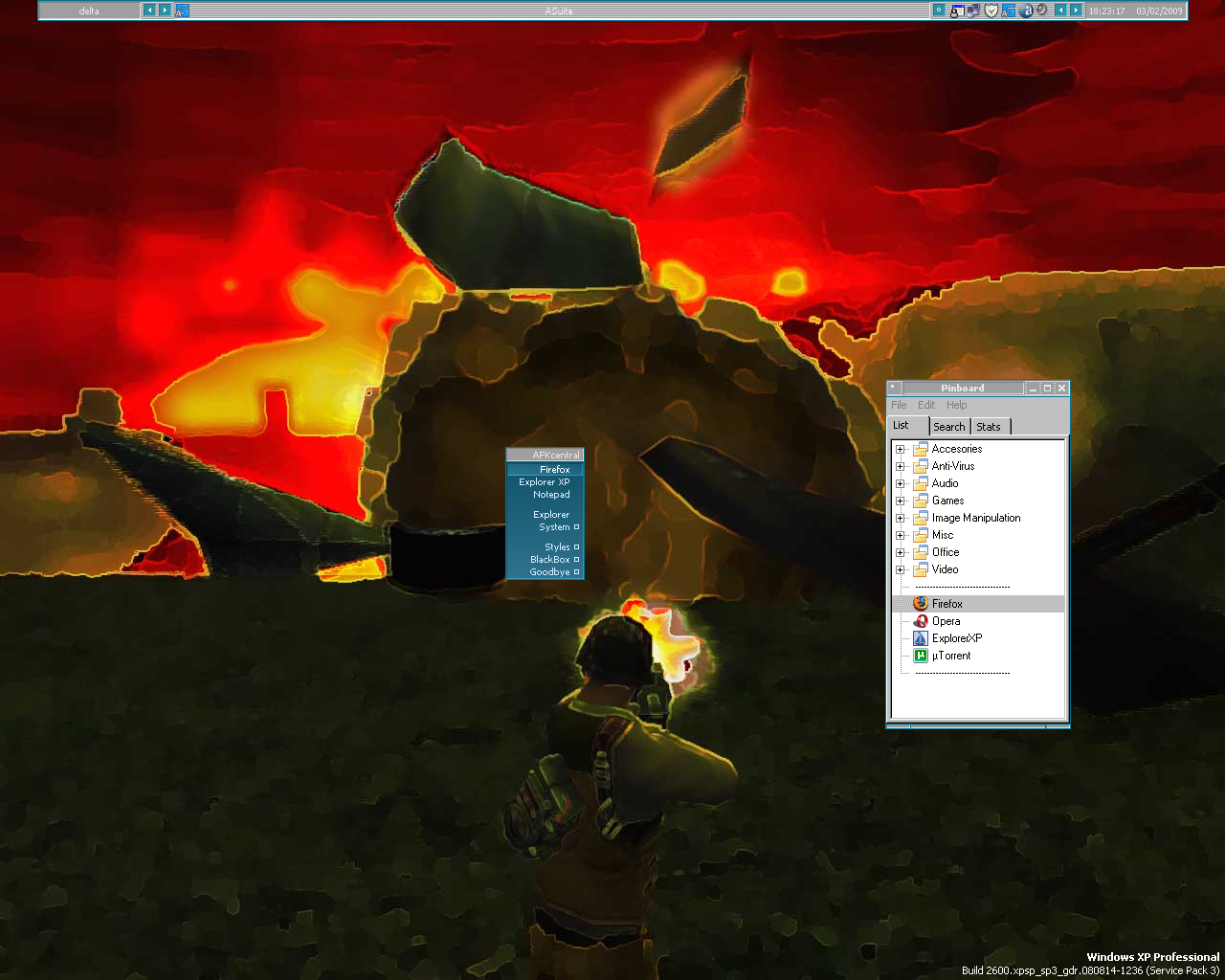1225x980 pixels.
Task: Click the network computers tray icon
Action: tap(974, 11)
